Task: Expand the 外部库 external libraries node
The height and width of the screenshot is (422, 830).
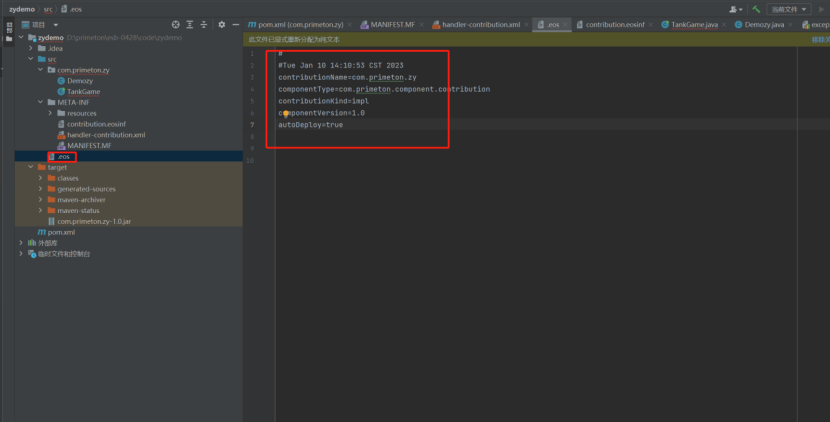Action: pos(21,243)
